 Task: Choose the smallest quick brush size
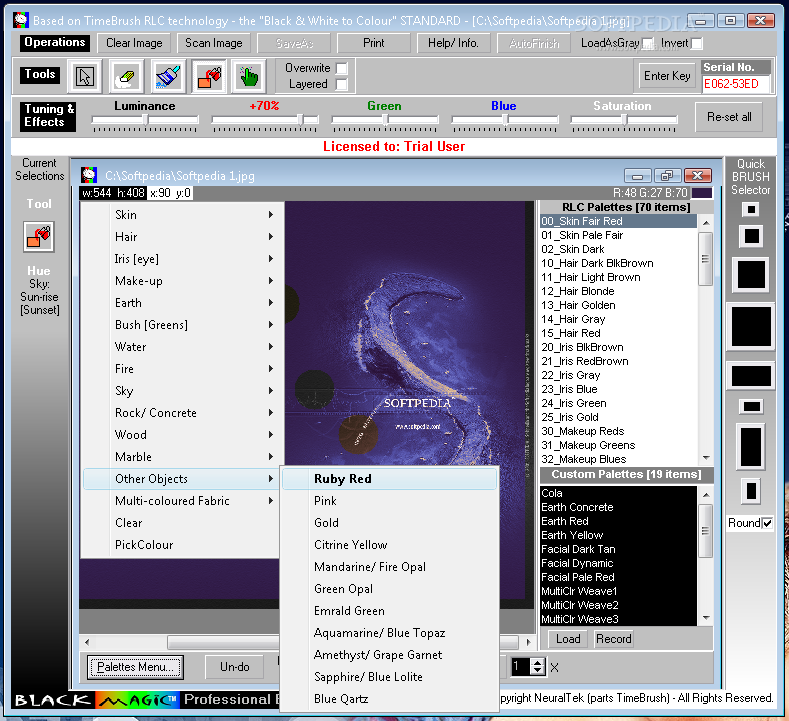751,209
